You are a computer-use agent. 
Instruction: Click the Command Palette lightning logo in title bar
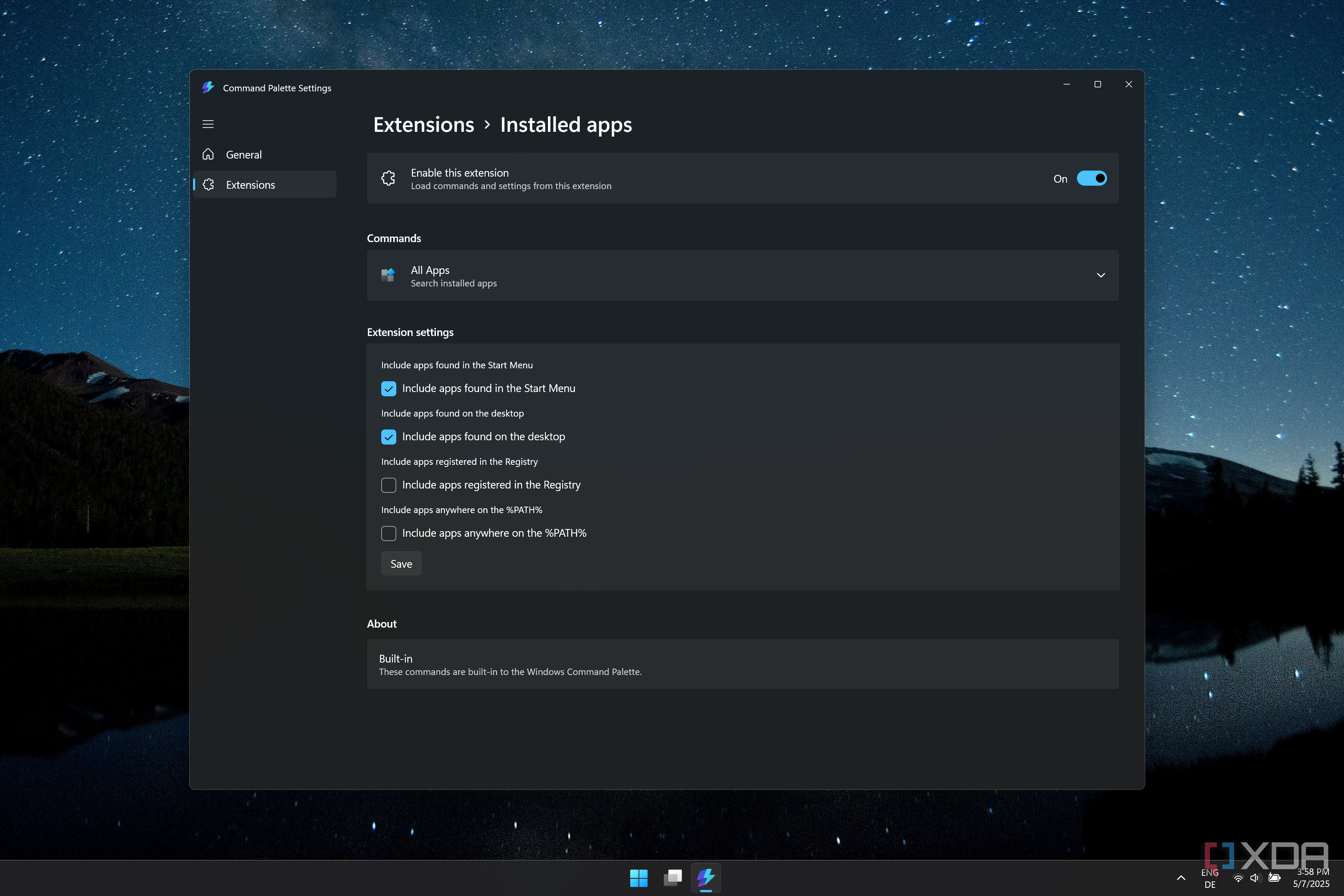(208, 87)
